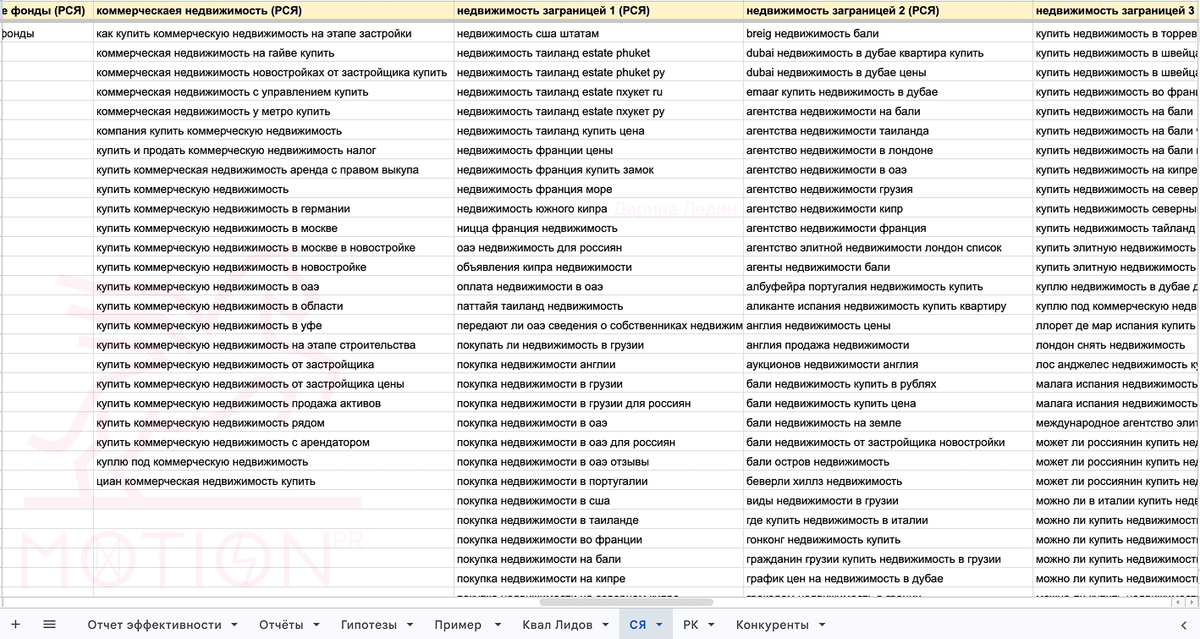
Task: Select cell коммерческая недвижимость у метро купить
Action: (x=273, y=111)
